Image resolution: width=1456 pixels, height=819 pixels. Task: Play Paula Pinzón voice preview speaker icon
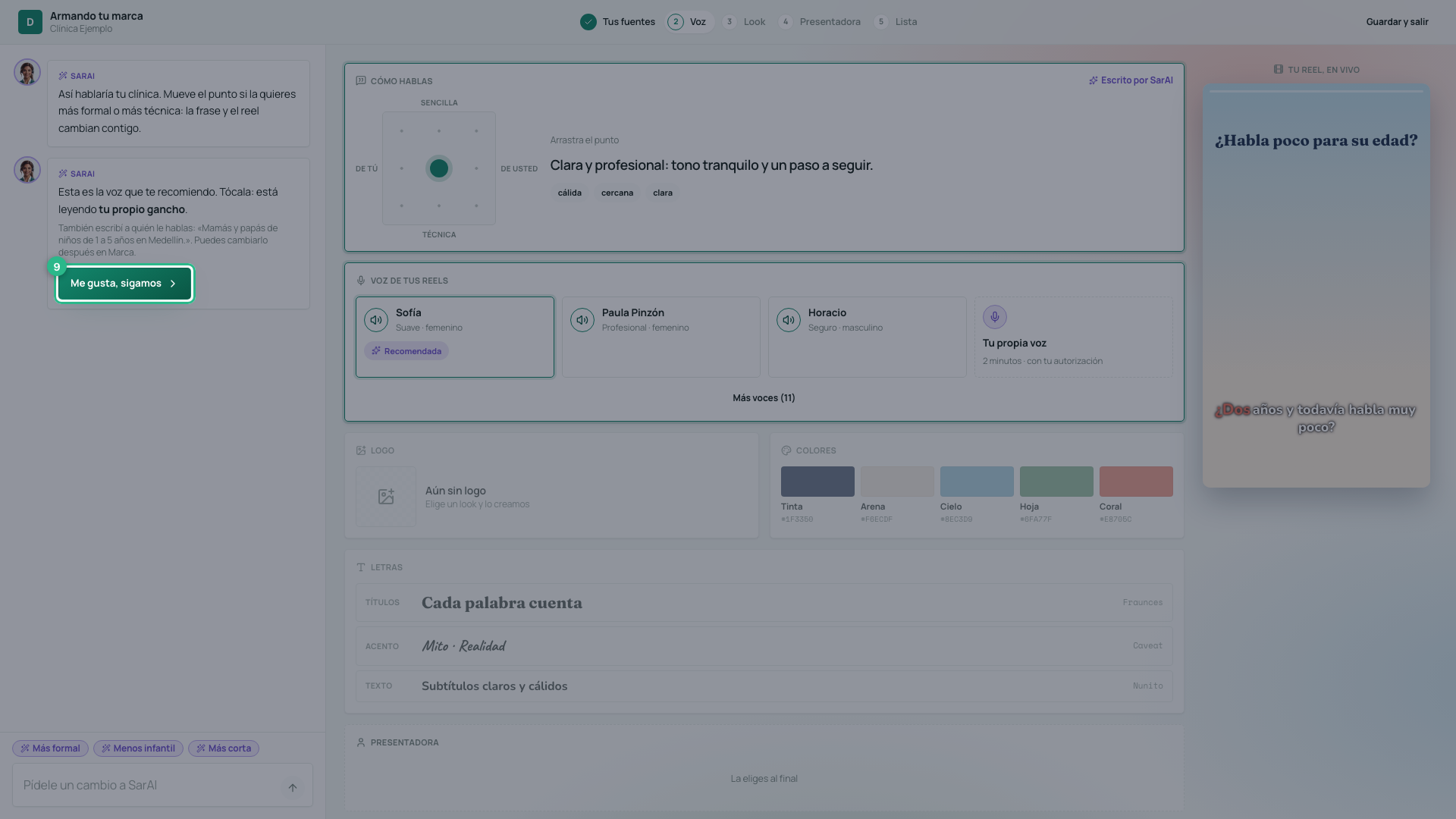pos(582,320)
